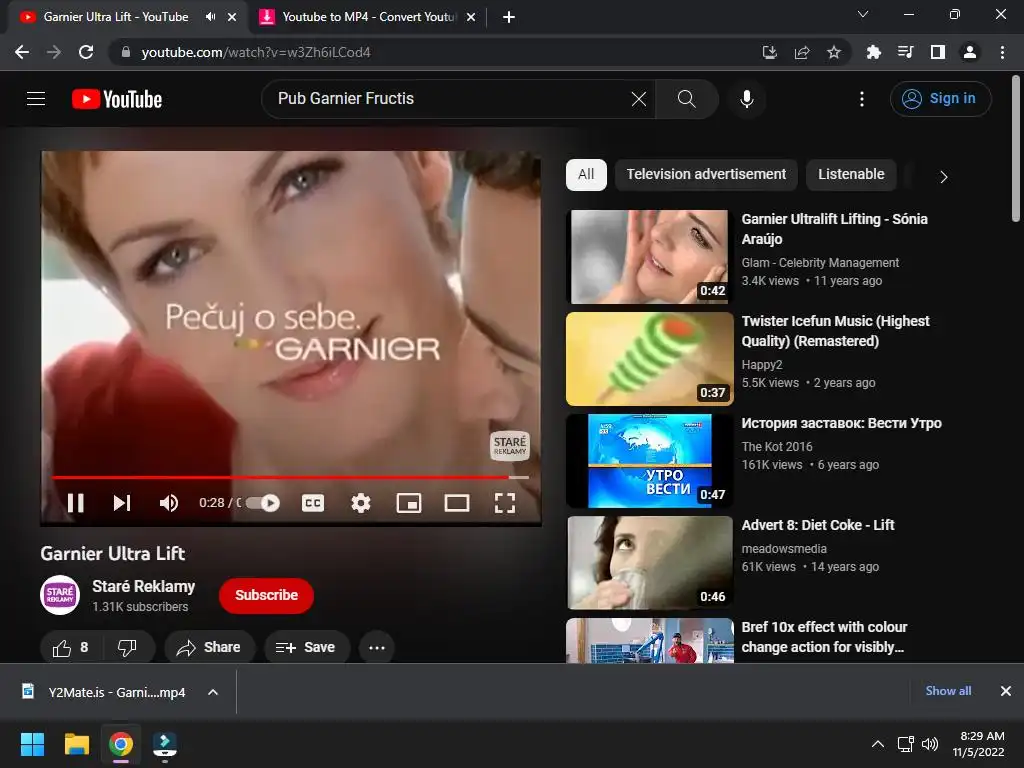Open the Glam - Celebrity Management channel
The width and height of the screenshot is (1024, 768).
pyautogui.click(x=820, y=263)
